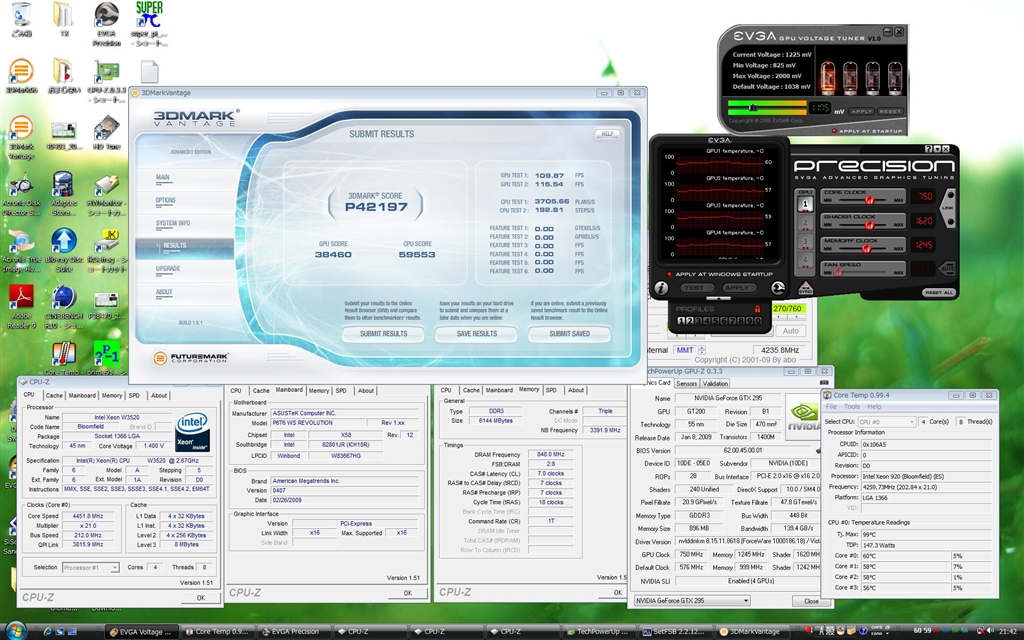
Task: Open the Precision title bar dropdown arrow
Action: 937,149
